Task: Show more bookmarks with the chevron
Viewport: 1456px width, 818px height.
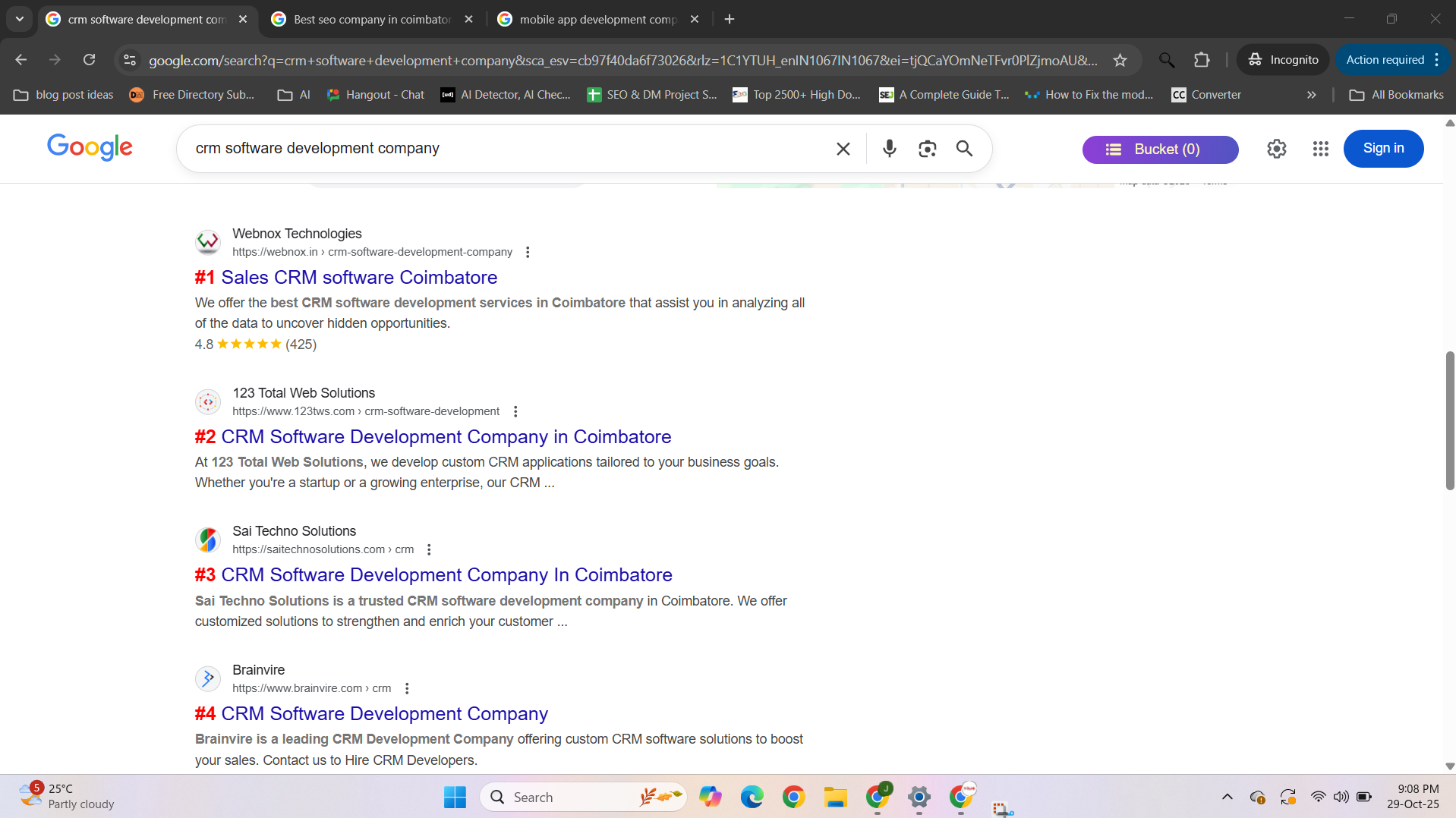Action: pyautogui.click(x=1311, y=95)
